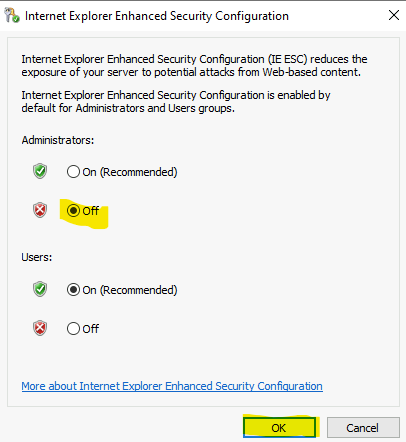Confirm settings with the OK button

(x=279, y=428)
